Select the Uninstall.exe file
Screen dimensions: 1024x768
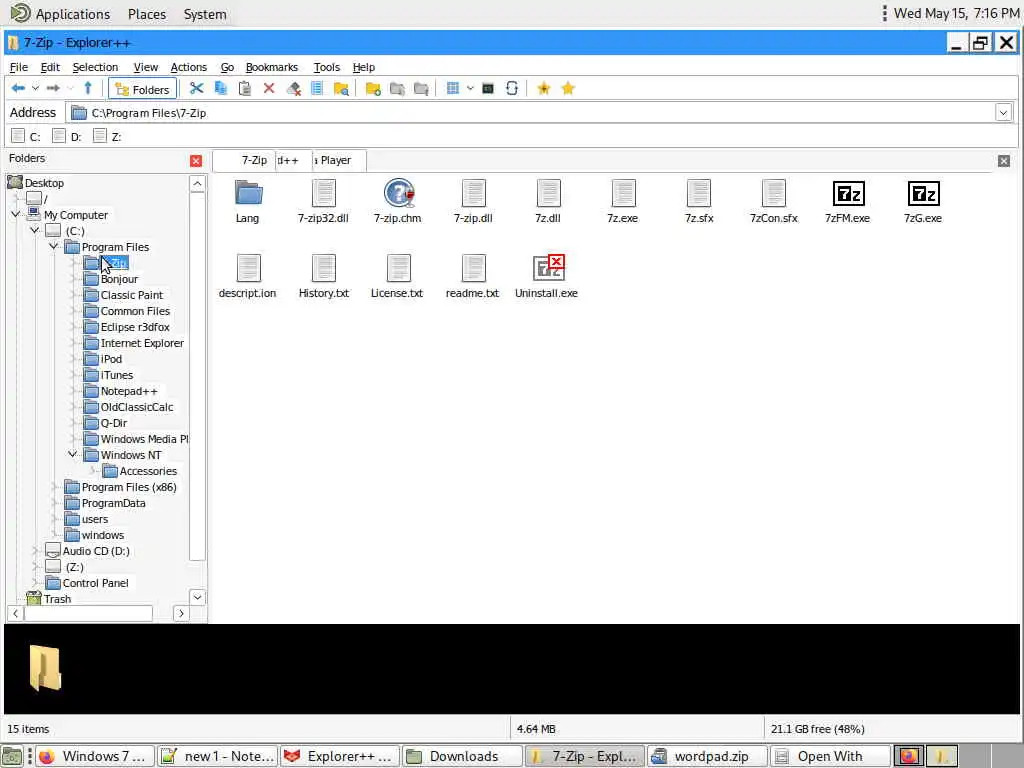tap(547, 277)
